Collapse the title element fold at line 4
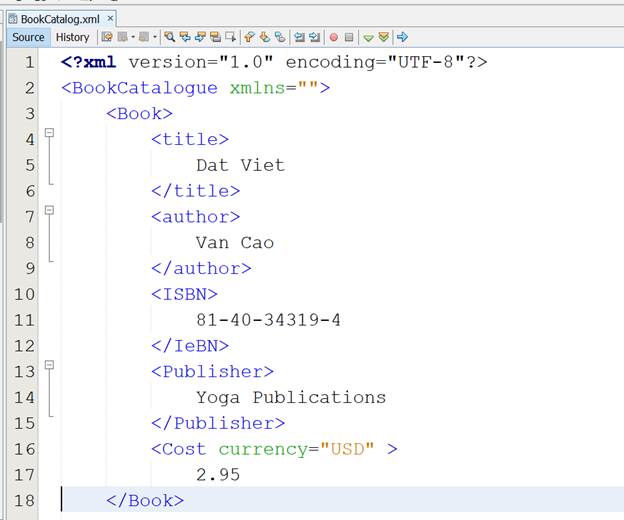 (49, 132)
